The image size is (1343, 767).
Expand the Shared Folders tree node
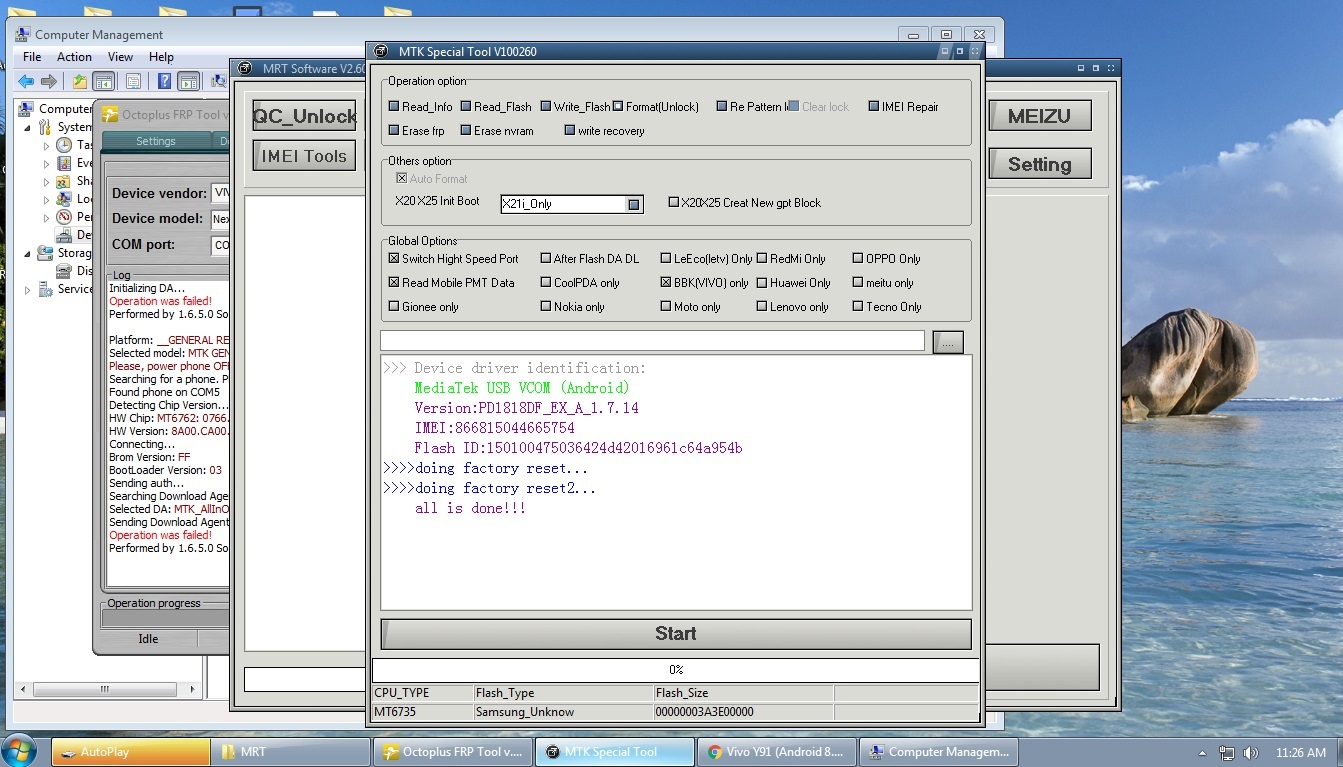[46, 181]
